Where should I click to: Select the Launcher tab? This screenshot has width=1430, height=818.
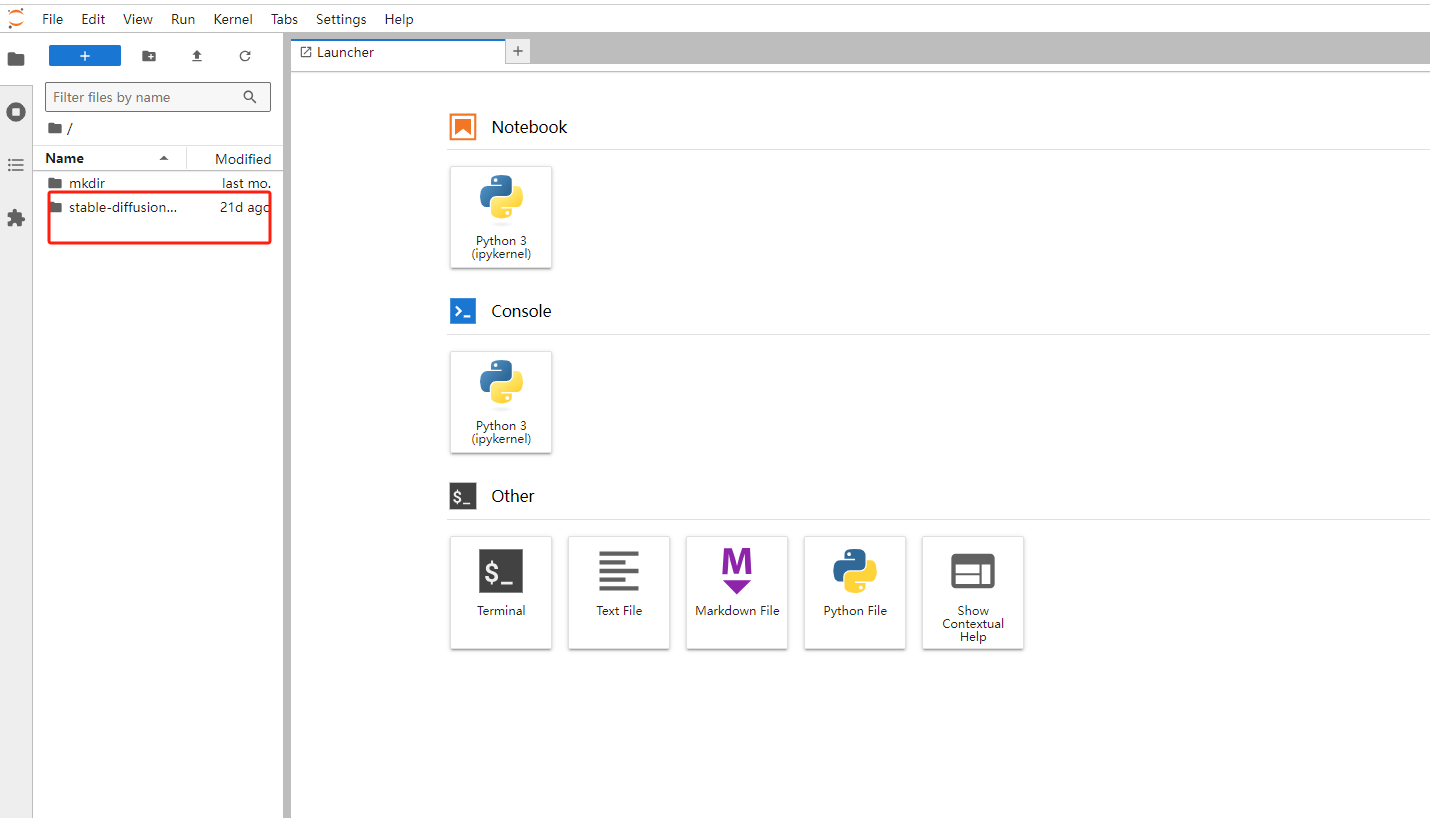[398, 52]
